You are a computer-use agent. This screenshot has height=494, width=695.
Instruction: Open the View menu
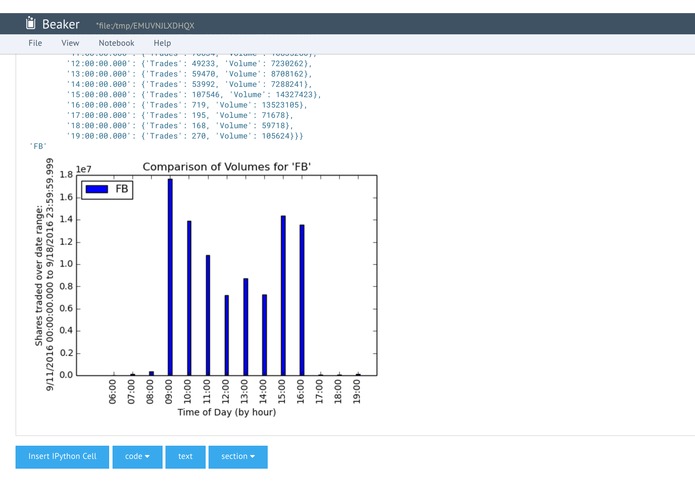[70, 43]
